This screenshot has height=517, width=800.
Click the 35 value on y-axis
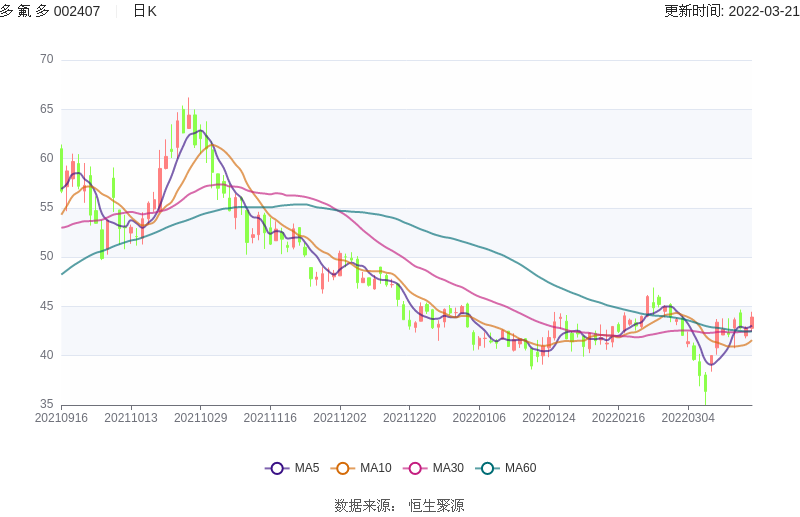[x=46, y=404]
